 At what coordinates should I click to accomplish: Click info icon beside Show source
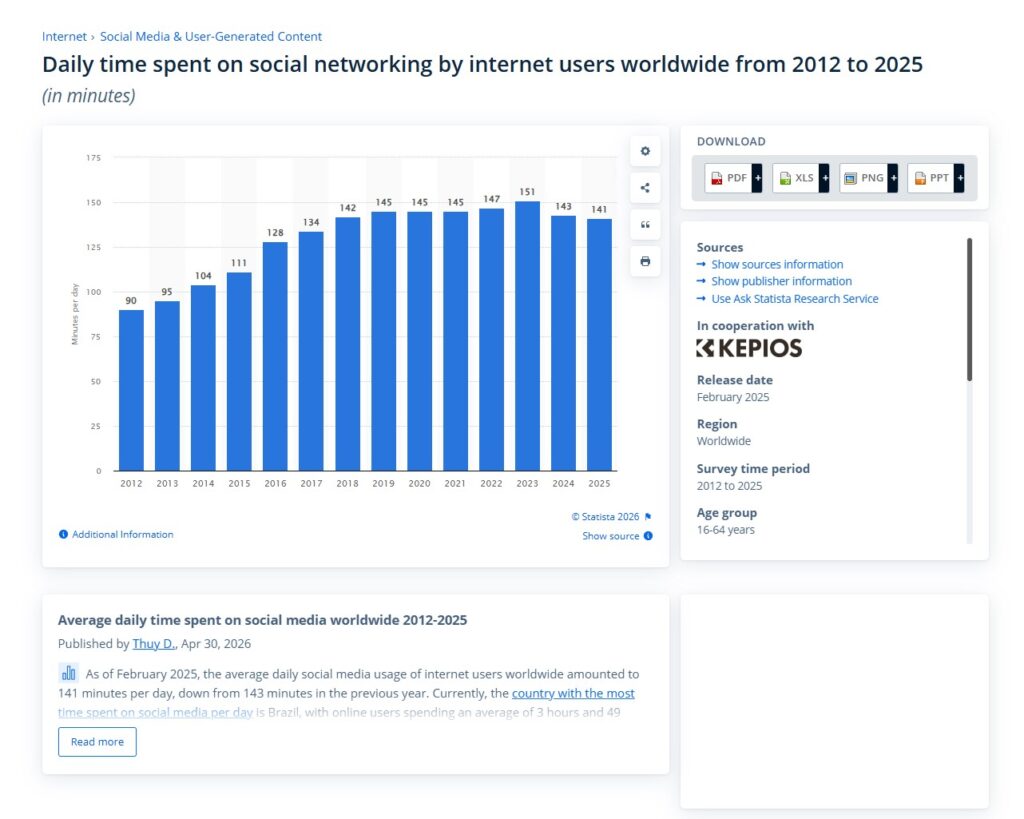coord(648,536)
